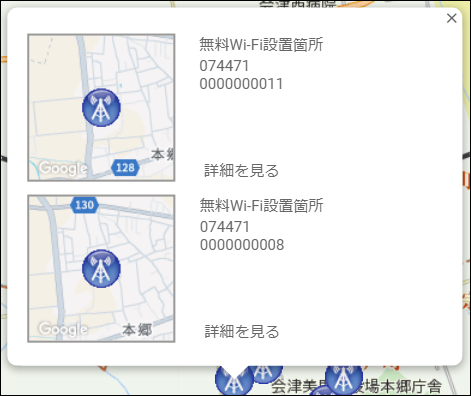The height and width of the screenshot is (396, 471).
Task: Click the 本郷 label in the second thumbnail
Action: click(x=137, y=330)
